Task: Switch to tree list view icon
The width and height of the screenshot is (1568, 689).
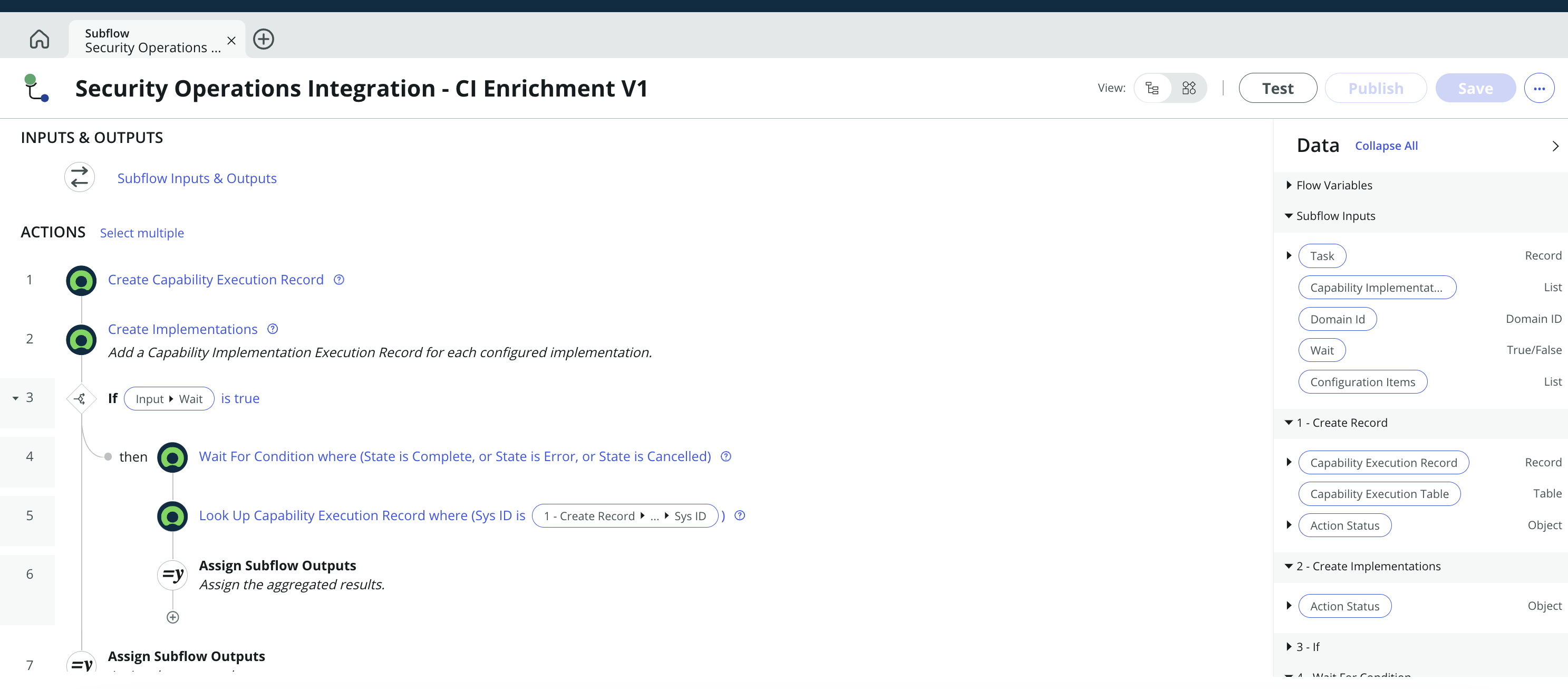Action: (x=1151, y=88)
